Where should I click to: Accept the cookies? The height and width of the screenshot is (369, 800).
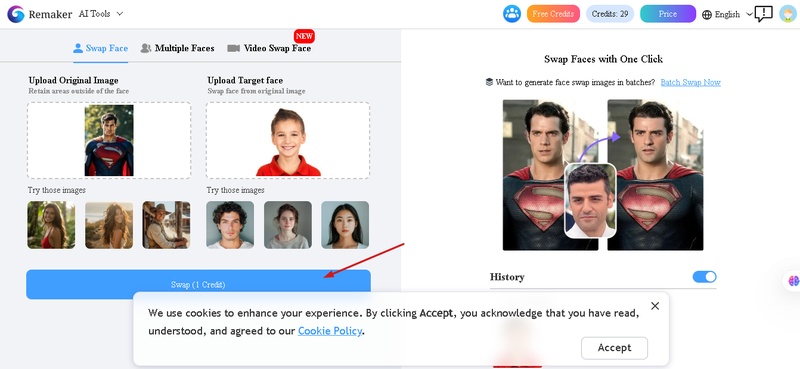pyautogui.click(x=614, y=348)
